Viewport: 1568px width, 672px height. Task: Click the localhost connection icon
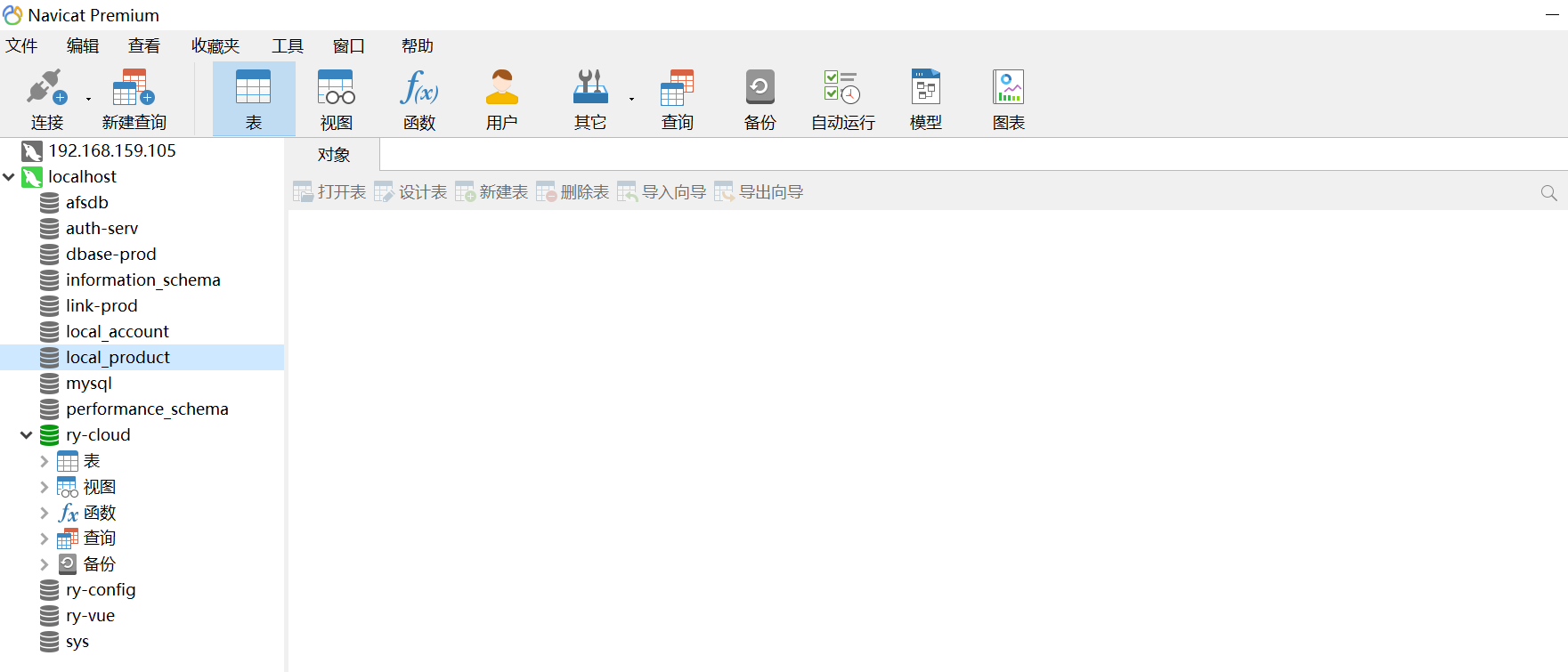coord(32,177)
